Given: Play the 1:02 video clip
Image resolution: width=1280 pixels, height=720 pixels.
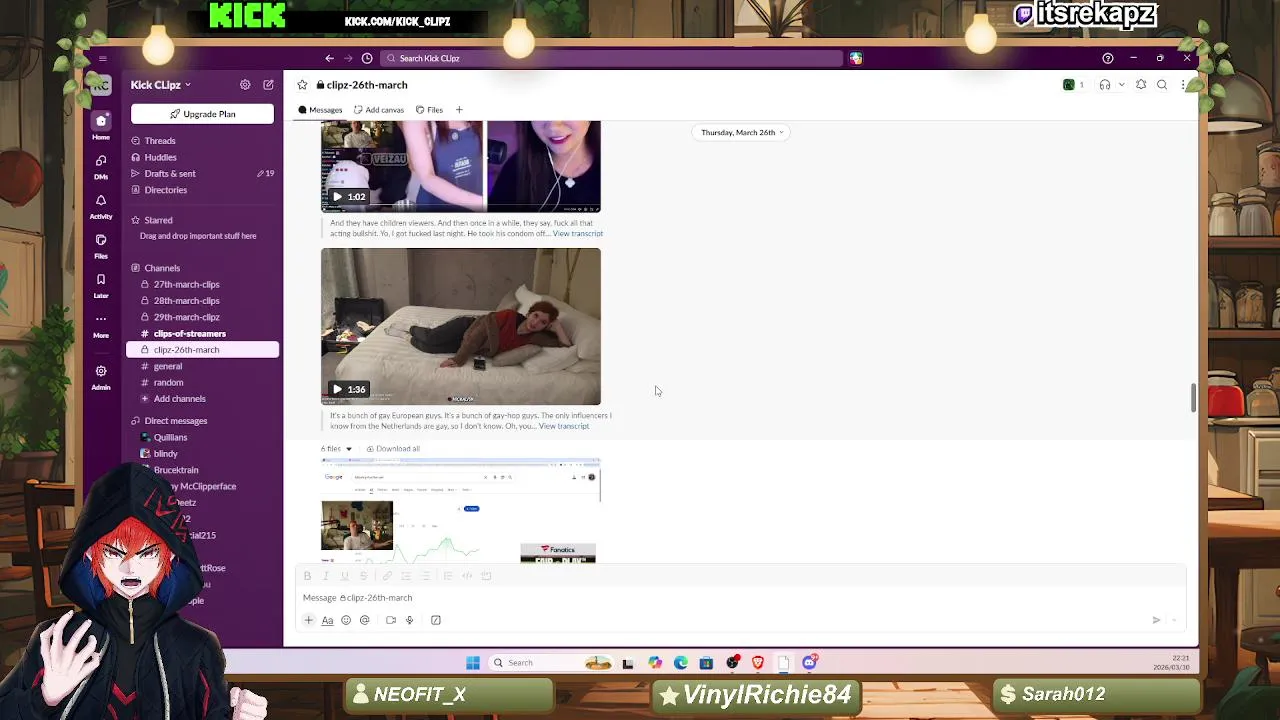Looking at the screenshot, I should coord(337,197).
